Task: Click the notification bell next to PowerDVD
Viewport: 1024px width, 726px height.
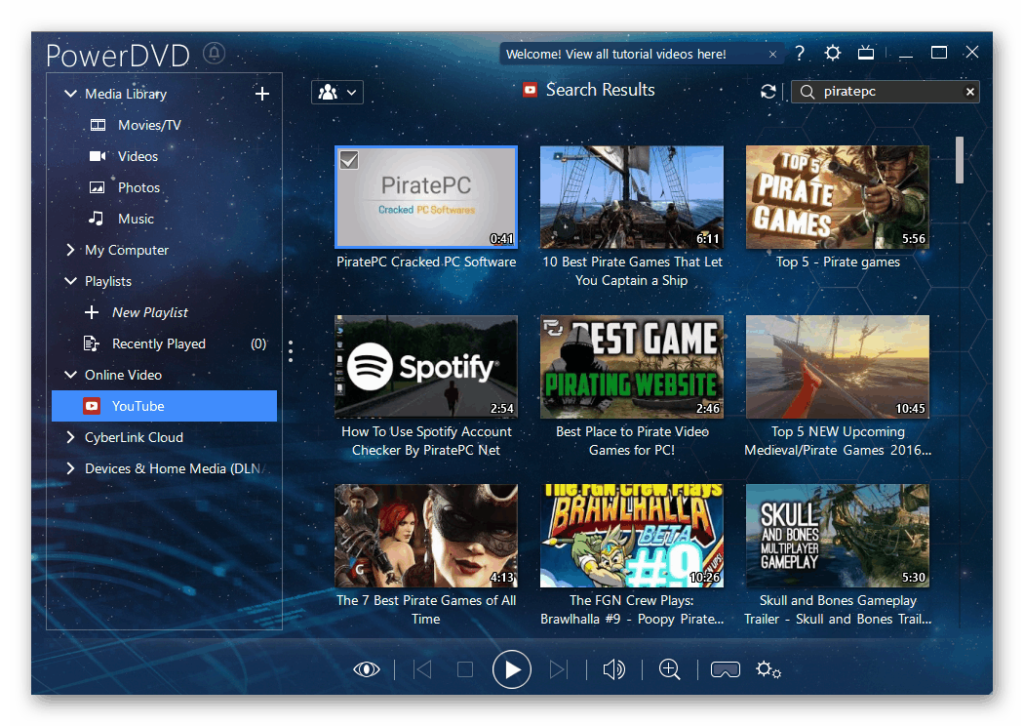Action: coord(214,53)
